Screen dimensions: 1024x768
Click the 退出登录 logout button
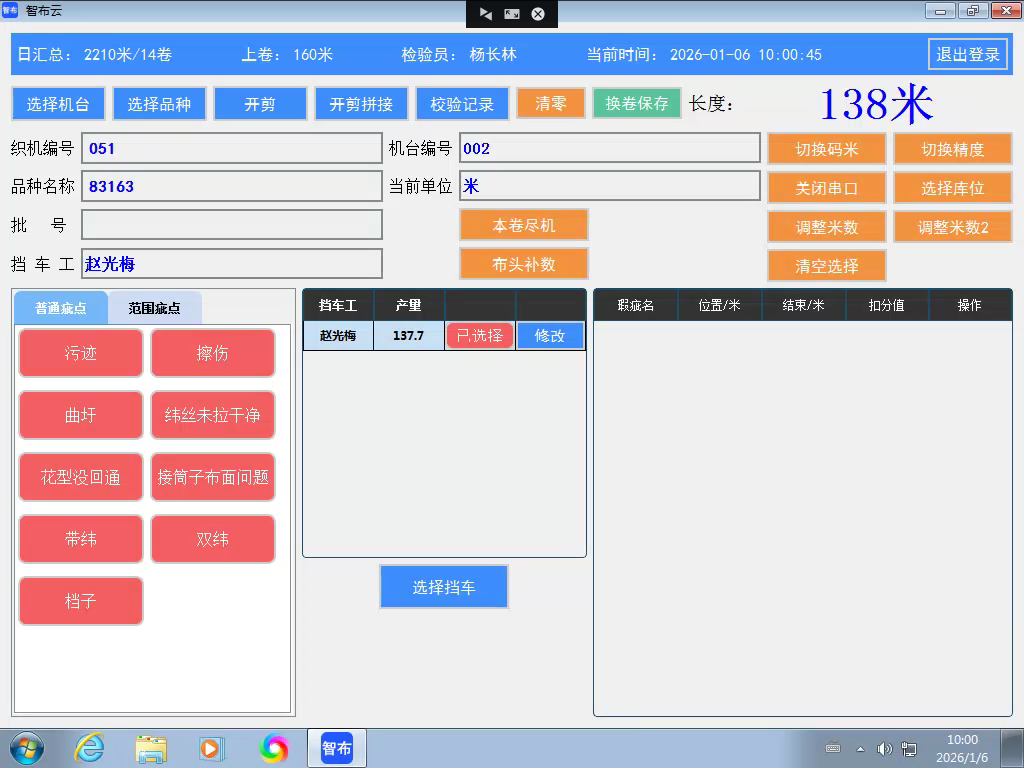(x=967, y=55)
